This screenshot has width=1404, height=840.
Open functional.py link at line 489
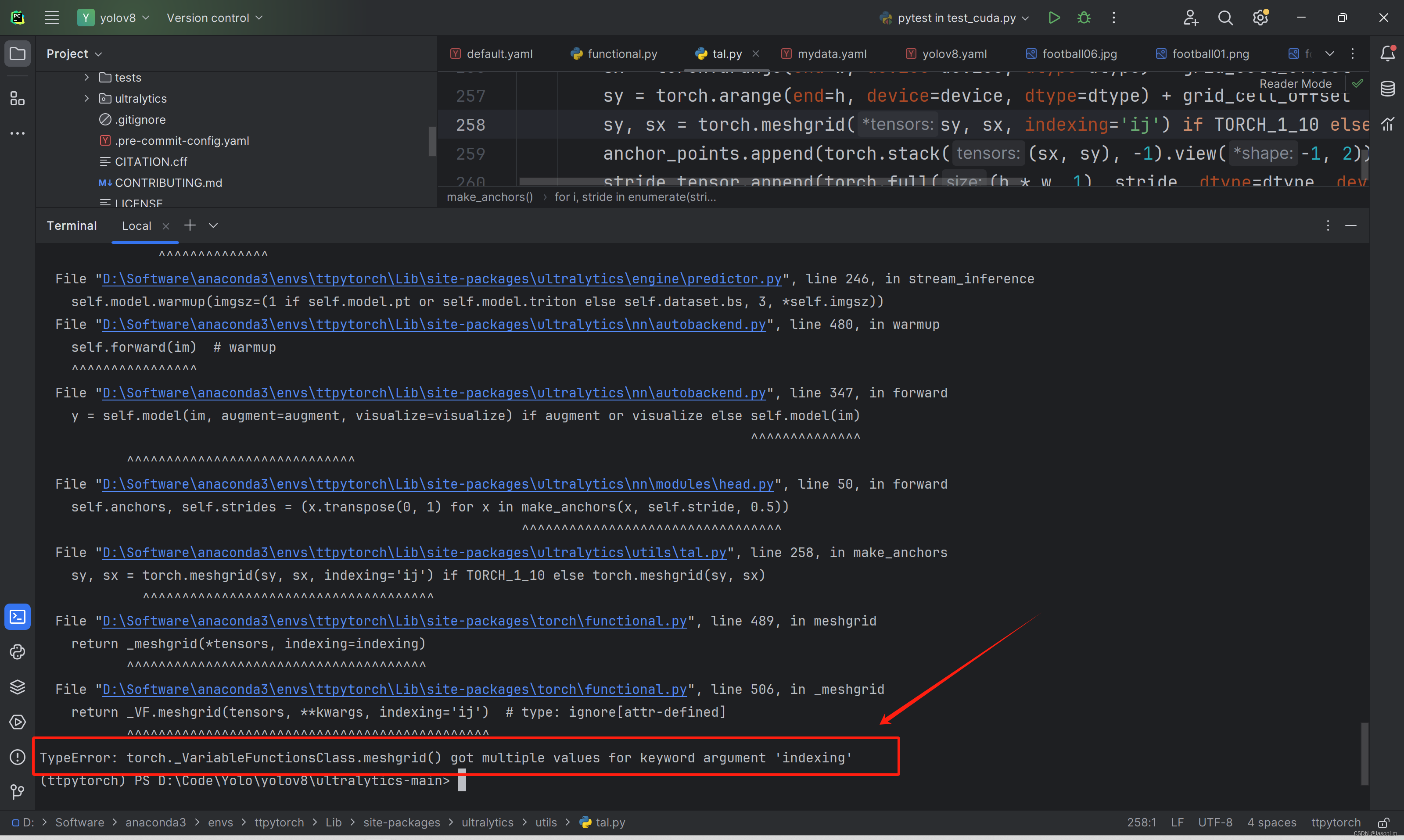[x=395, y=621]
